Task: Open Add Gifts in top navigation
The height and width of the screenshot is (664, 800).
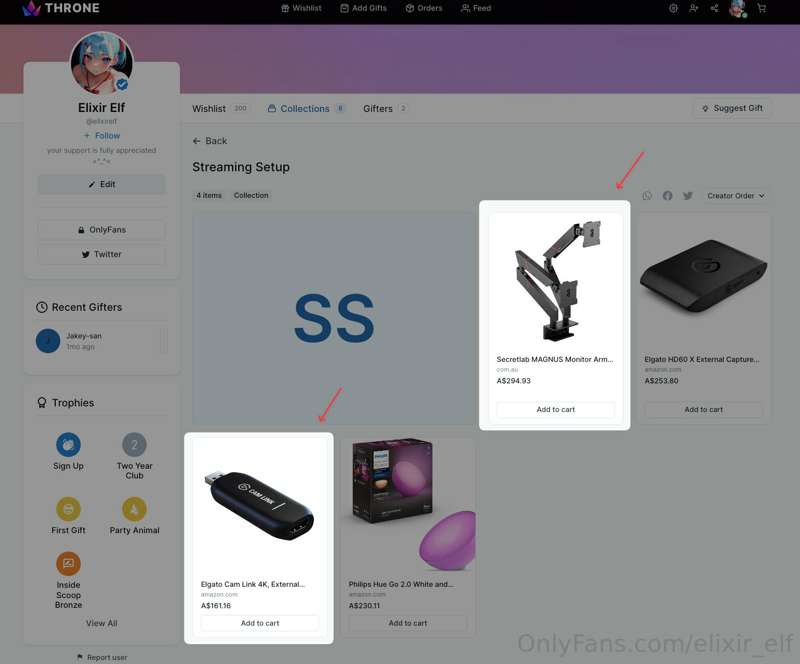Action: pos(363,8)
